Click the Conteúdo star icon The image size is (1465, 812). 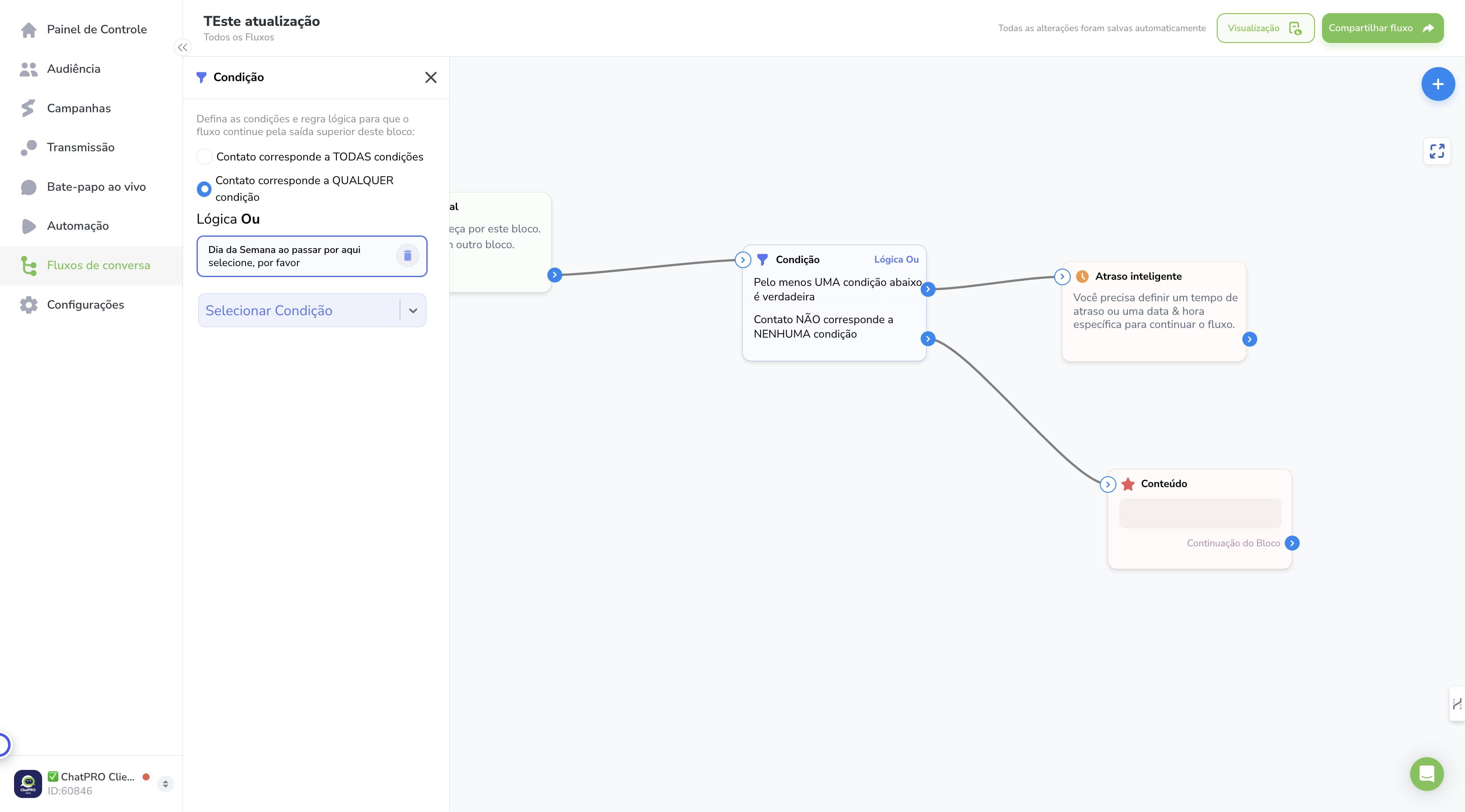(x=1128, y=484)
